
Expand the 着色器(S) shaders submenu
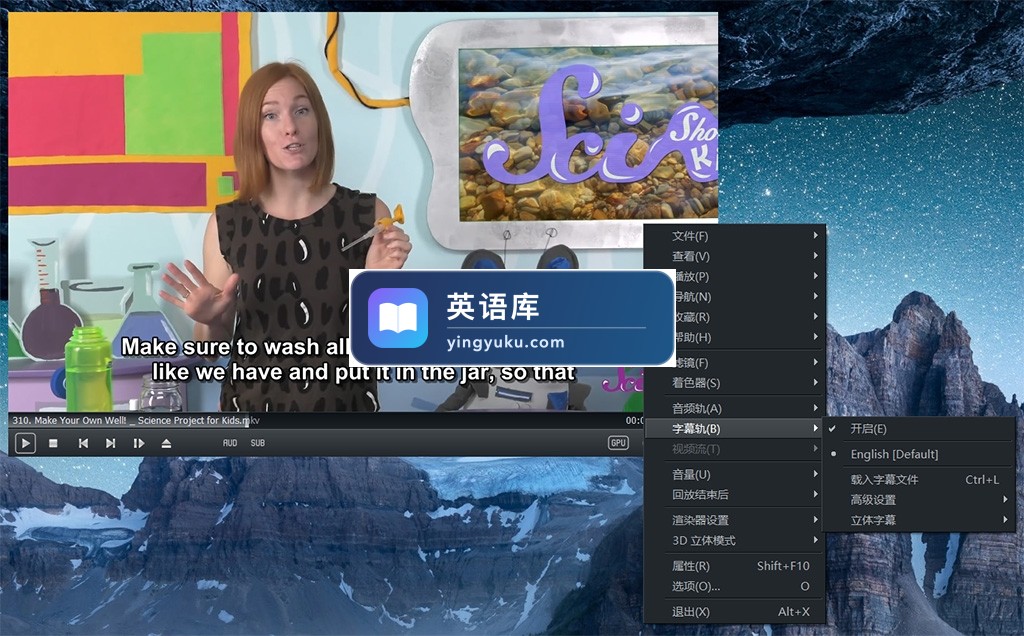point(735,383)
